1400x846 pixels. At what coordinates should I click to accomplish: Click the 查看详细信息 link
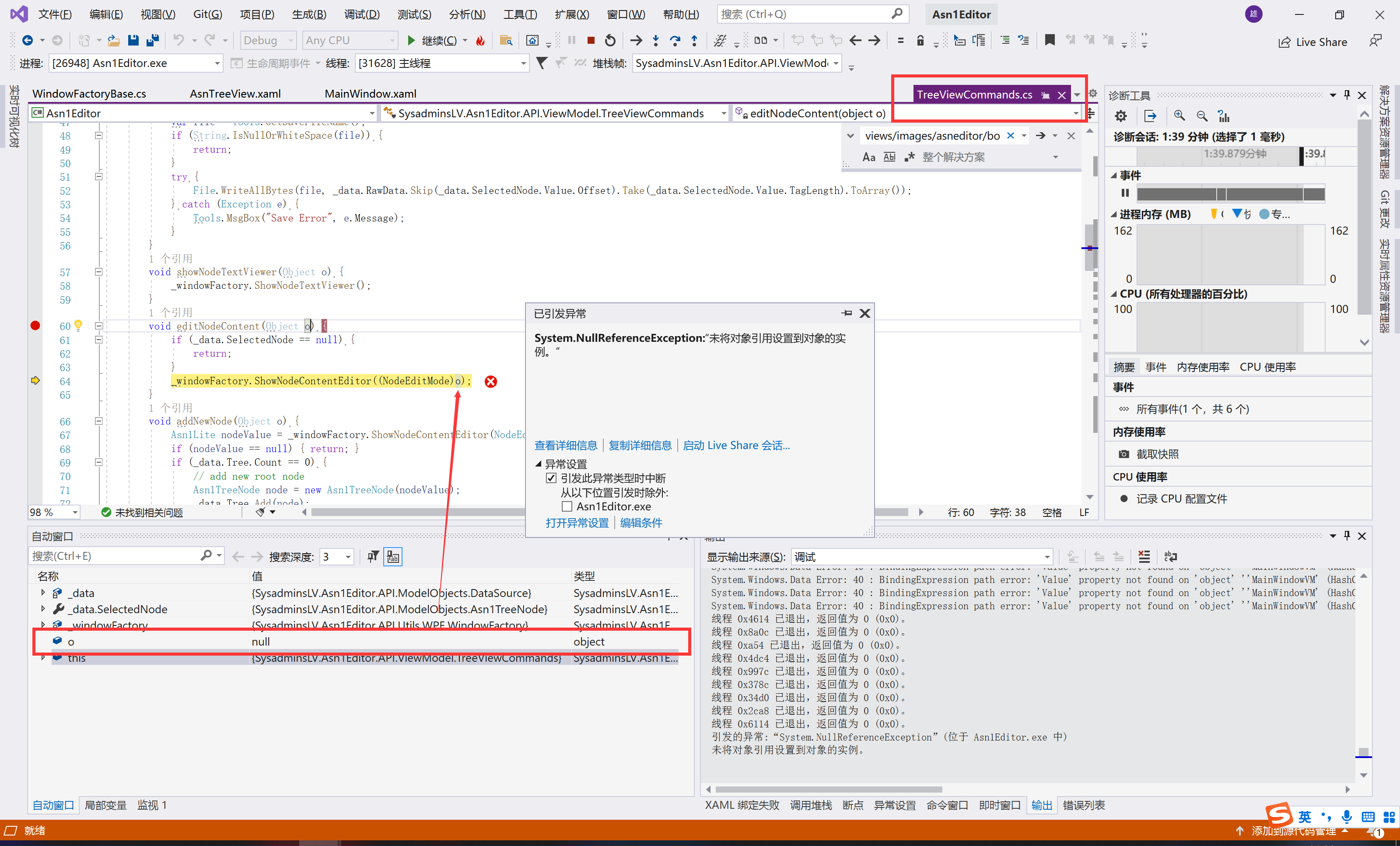pyautogui.click(x=565, y=445)
